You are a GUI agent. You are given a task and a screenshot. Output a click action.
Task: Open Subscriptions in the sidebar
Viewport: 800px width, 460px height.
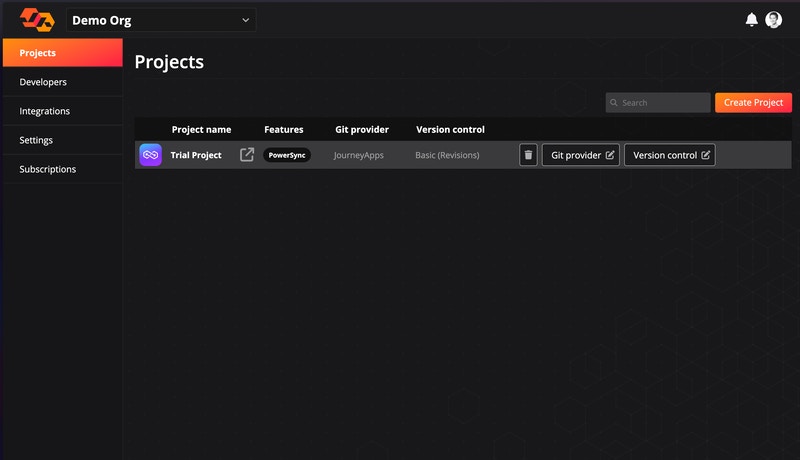click(63, 169)
